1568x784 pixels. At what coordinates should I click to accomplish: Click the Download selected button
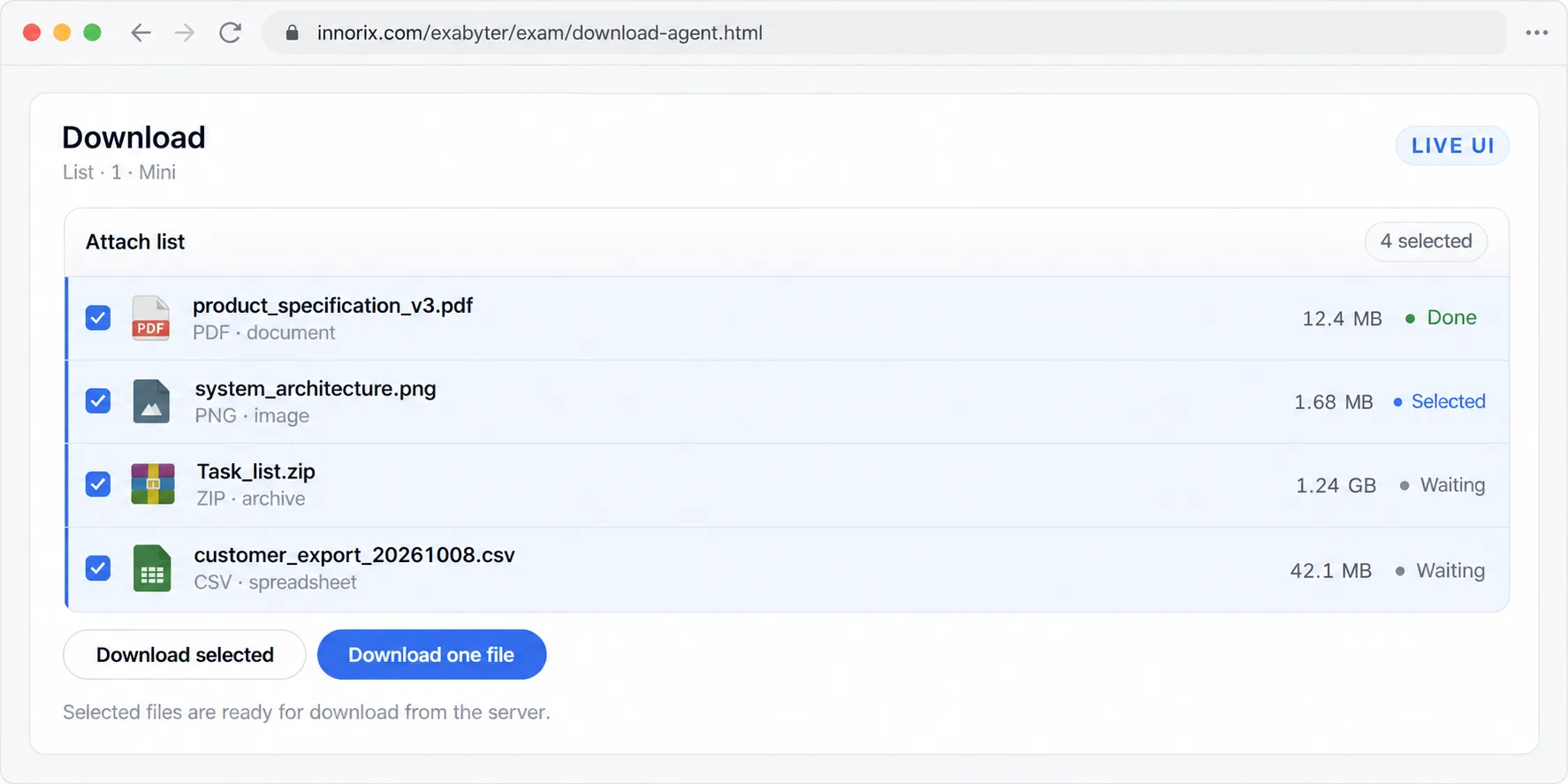click(185, 655)
